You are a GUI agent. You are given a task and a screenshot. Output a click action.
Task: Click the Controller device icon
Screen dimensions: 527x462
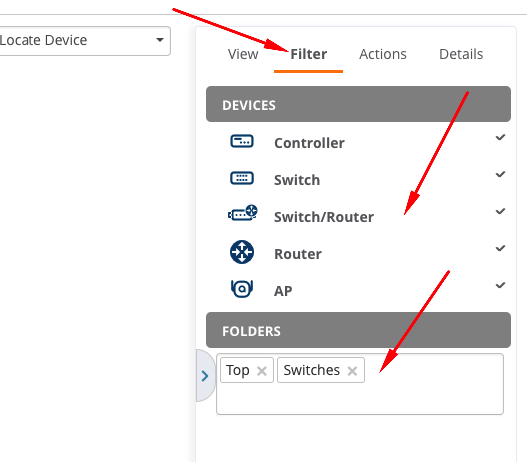tap(242, 141)
